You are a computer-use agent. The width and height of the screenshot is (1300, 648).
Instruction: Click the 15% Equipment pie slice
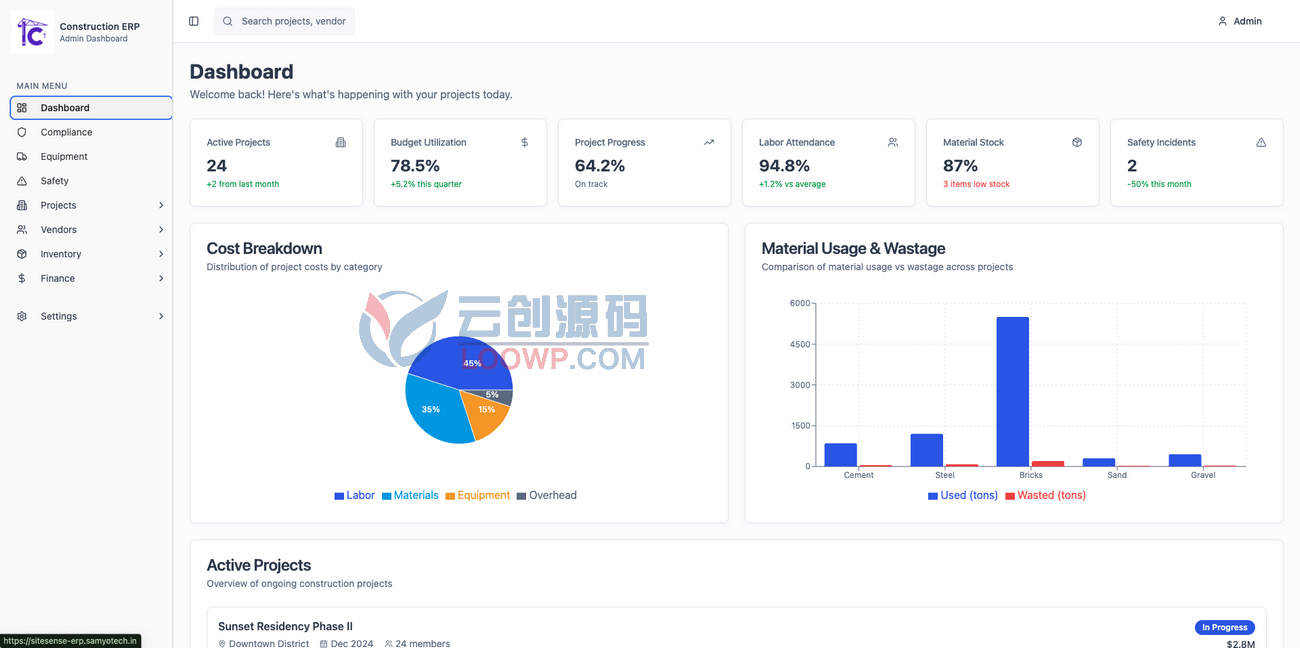pos(487,411)
